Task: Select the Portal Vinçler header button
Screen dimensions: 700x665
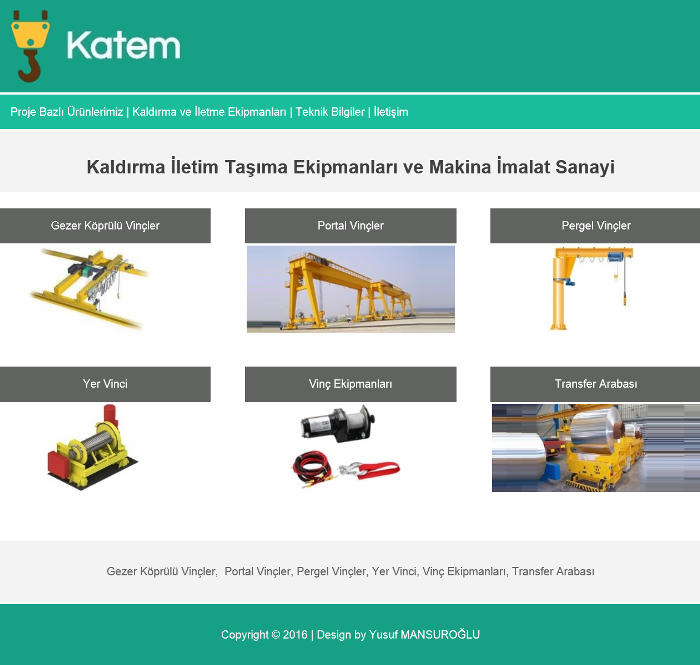Action: click(350, 226)
